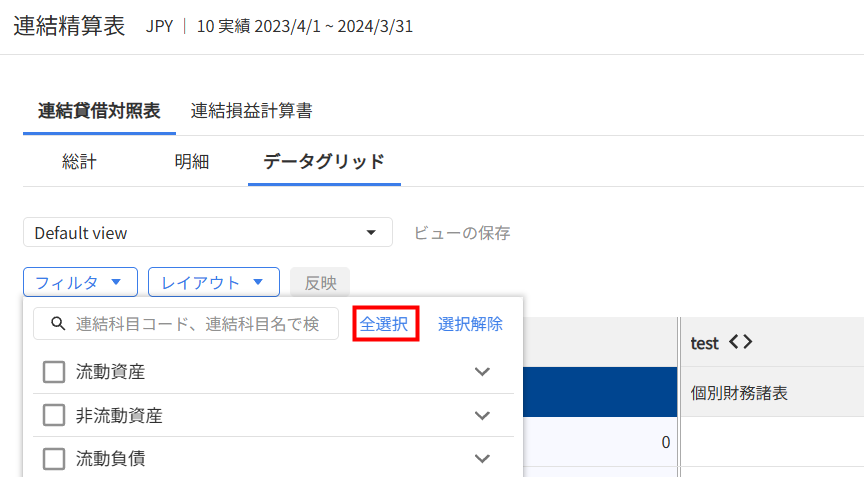Click the 全選択 link
The width and height of the screenshot is (864, 477).
(x=384, y=324)
